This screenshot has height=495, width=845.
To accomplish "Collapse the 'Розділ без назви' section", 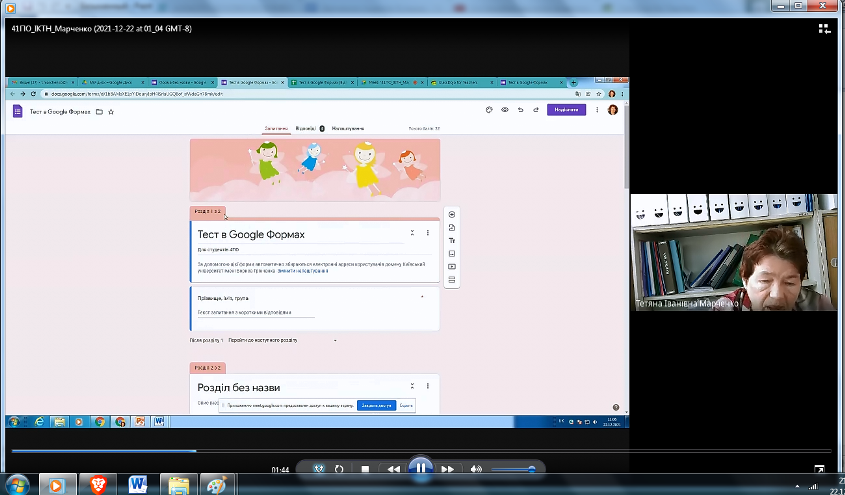I will tap(412, 386).
